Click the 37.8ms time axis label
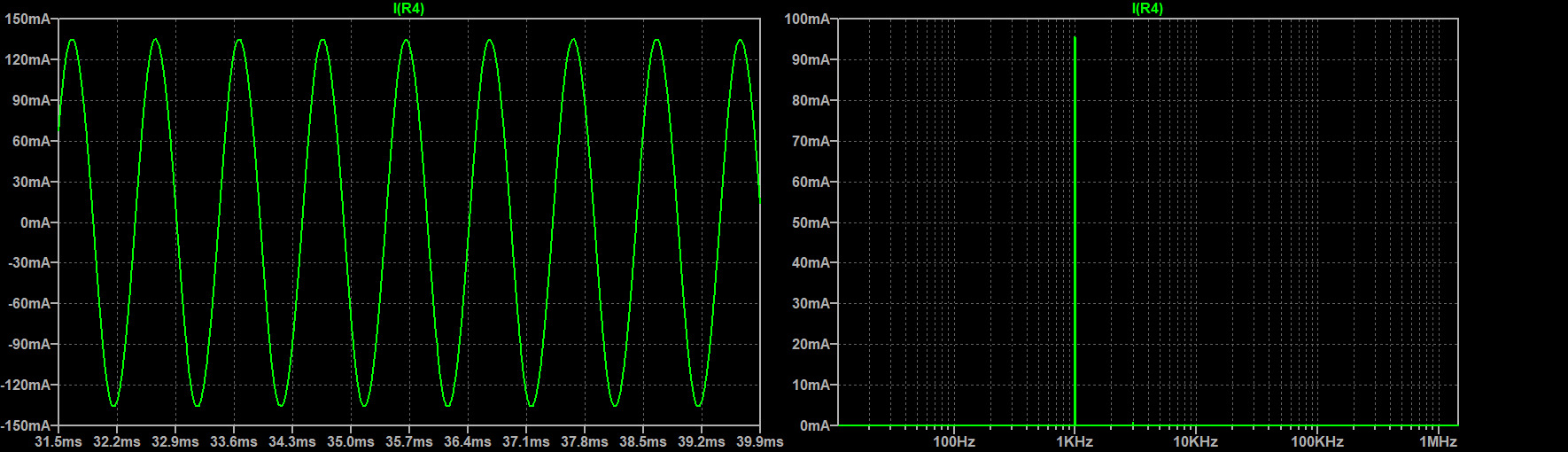The image size is (1568, 452). point(585,441)
